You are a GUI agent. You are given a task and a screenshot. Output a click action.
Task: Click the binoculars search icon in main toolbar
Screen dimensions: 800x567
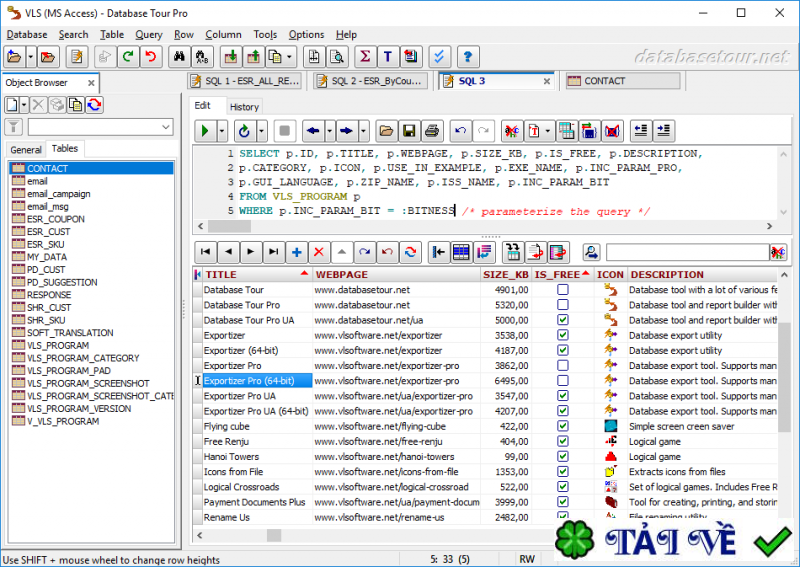click(179, 57)
